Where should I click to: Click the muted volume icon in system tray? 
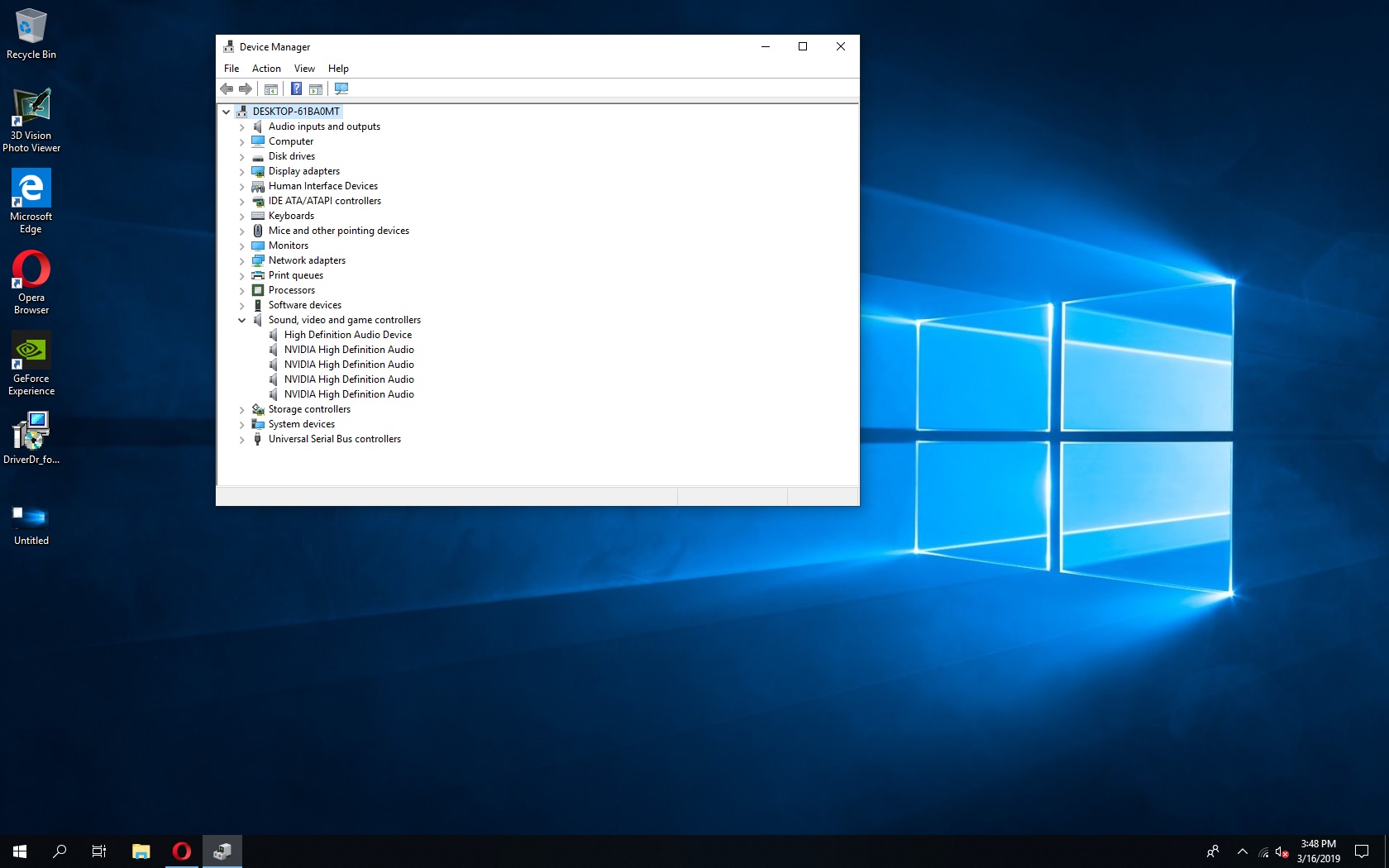pyautogui.click(x=1282, y=851)
